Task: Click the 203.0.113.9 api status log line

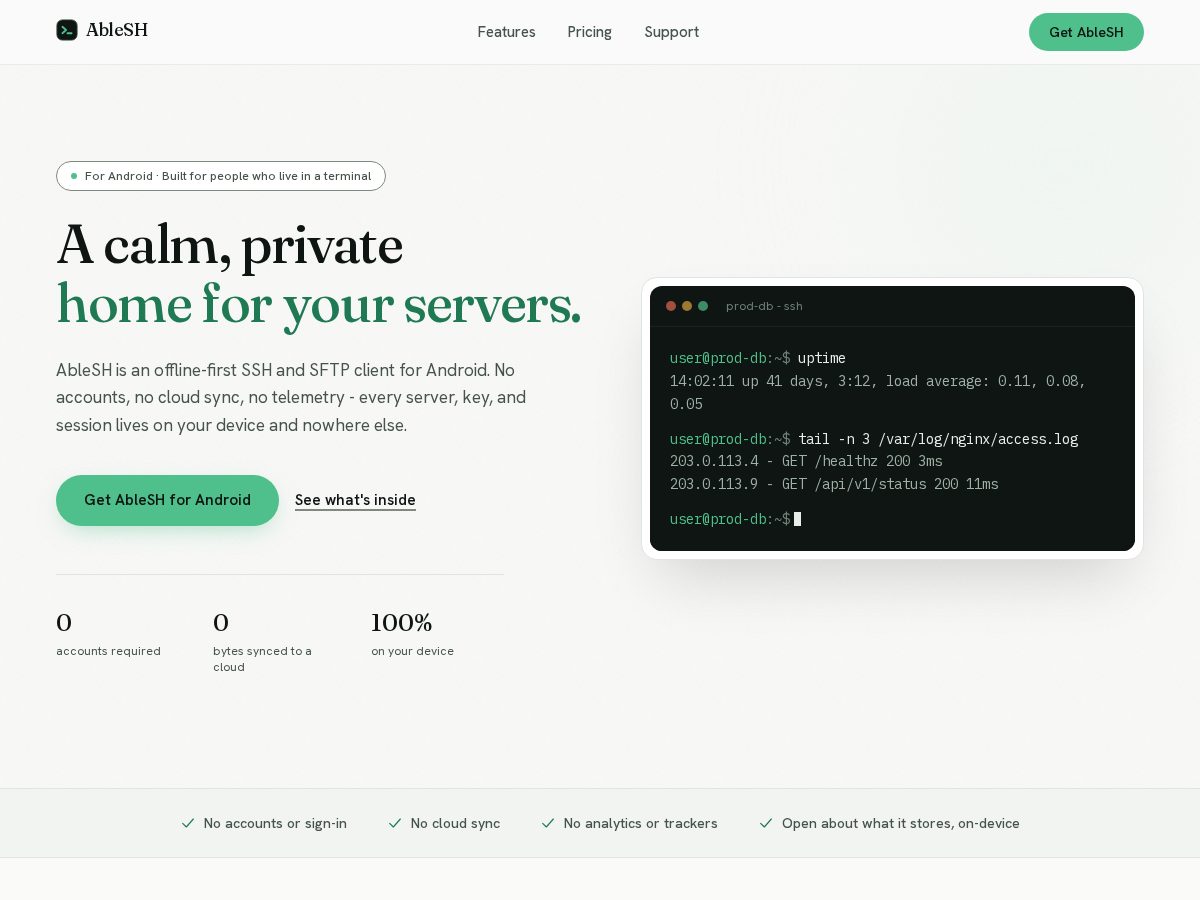Action: click(x=834, y=484)
